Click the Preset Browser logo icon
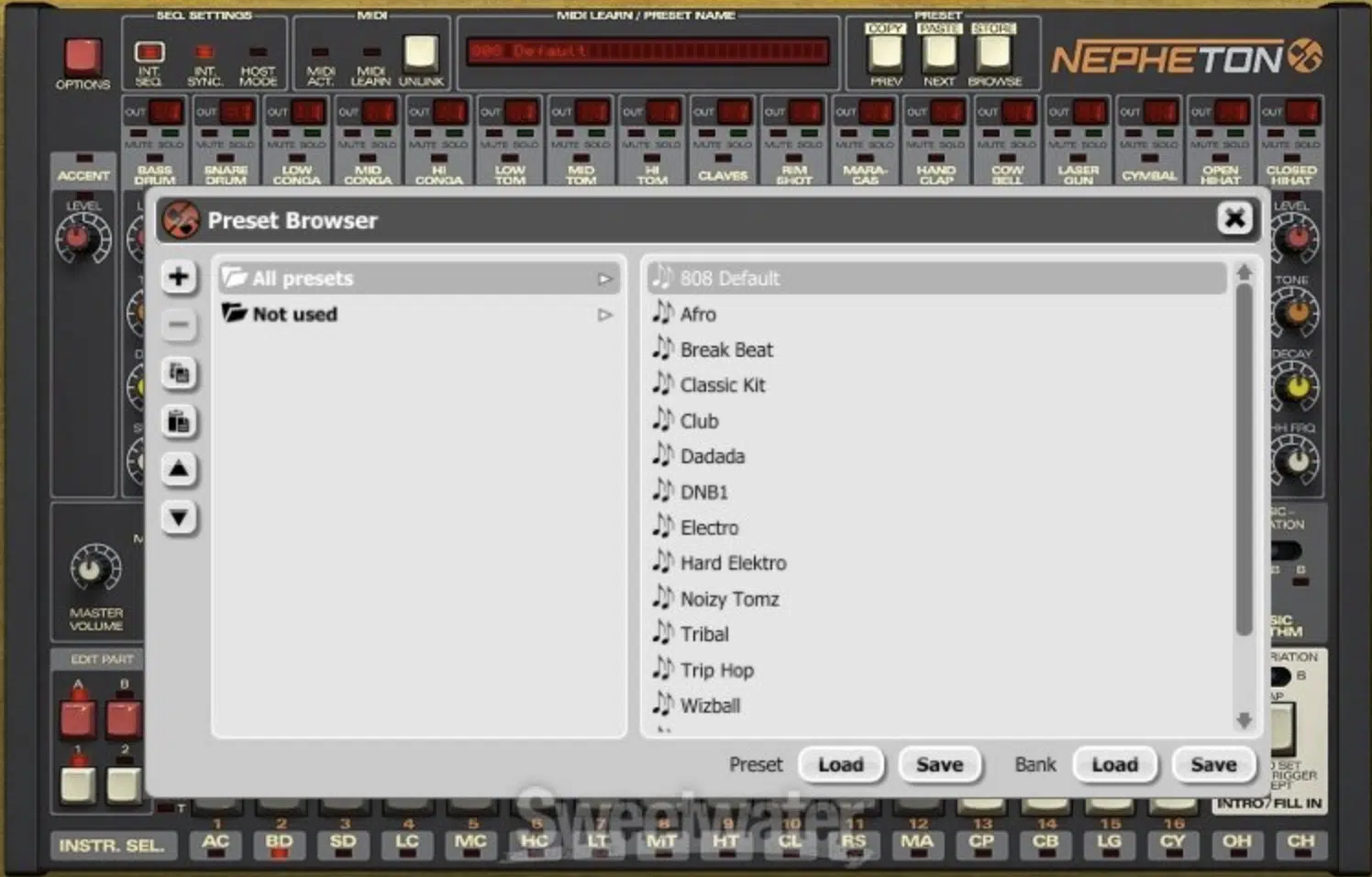 (x=181, y=220)
